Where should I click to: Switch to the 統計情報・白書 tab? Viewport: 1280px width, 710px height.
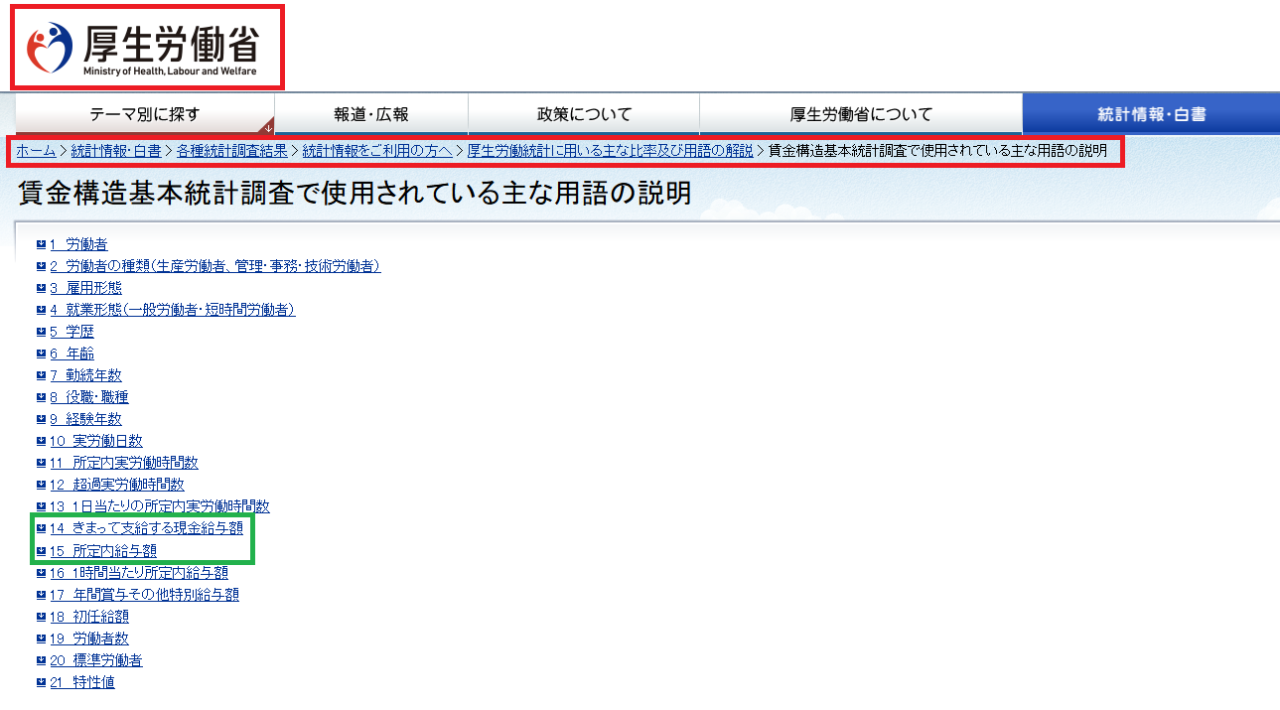click(1151, 114)
